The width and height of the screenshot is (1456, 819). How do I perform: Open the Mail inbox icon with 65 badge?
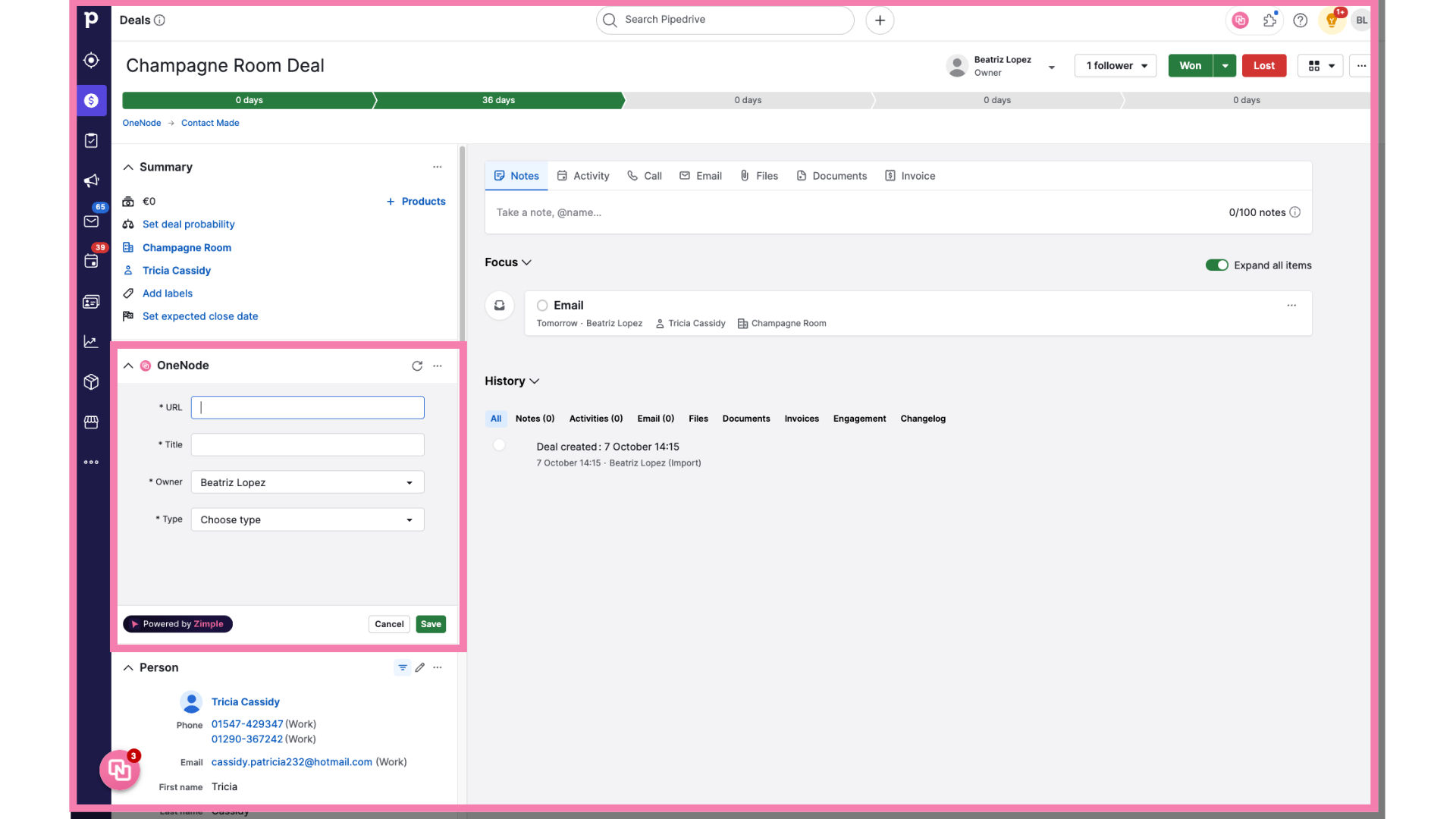[x=91, y=221]
